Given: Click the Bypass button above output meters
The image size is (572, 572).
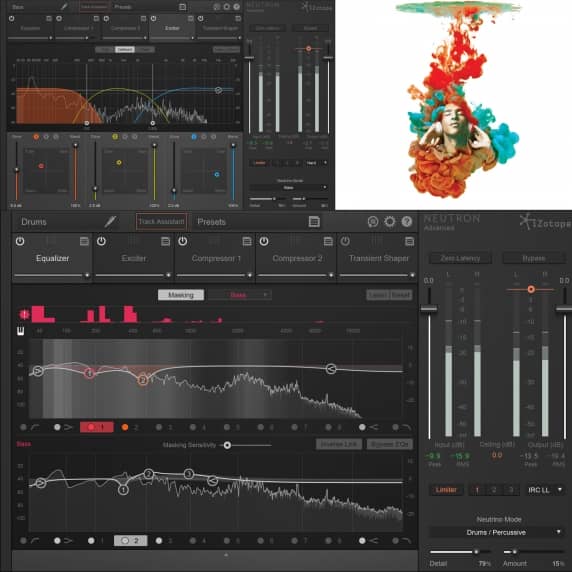Looking at the screenshot, I should click(534, 258).
